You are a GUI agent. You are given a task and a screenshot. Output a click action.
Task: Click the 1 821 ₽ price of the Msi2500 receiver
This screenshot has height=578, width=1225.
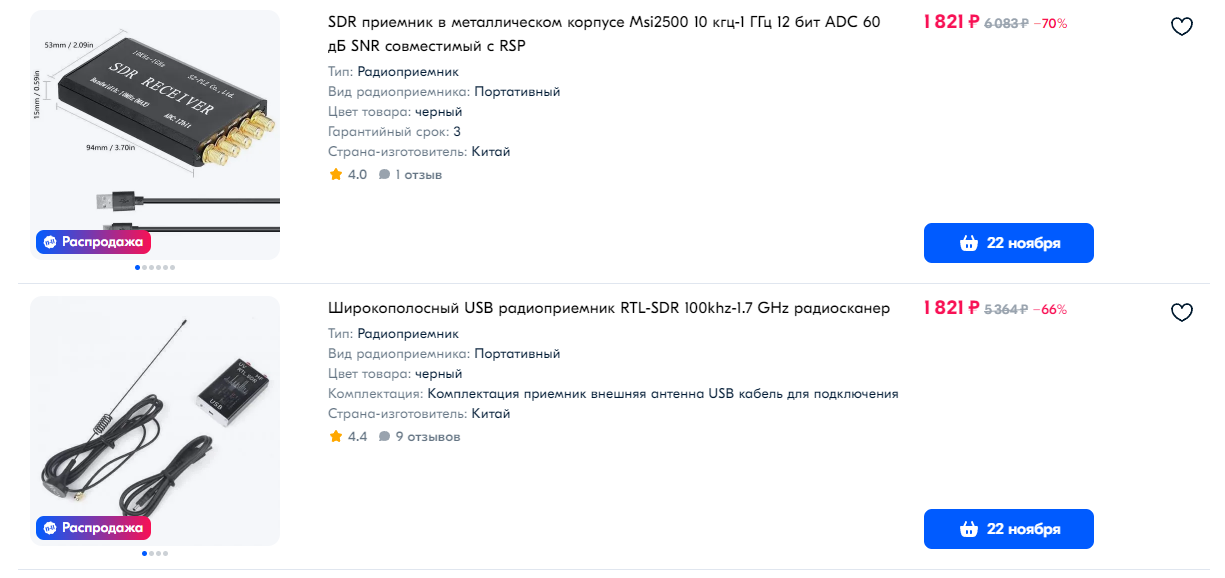pos(951,22)
